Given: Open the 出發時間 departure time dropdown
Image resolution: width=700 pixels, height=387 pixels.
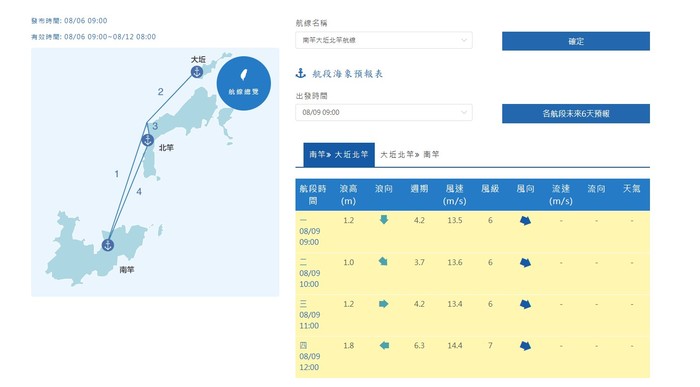Looking at the screenshot, I should [384, 112].
